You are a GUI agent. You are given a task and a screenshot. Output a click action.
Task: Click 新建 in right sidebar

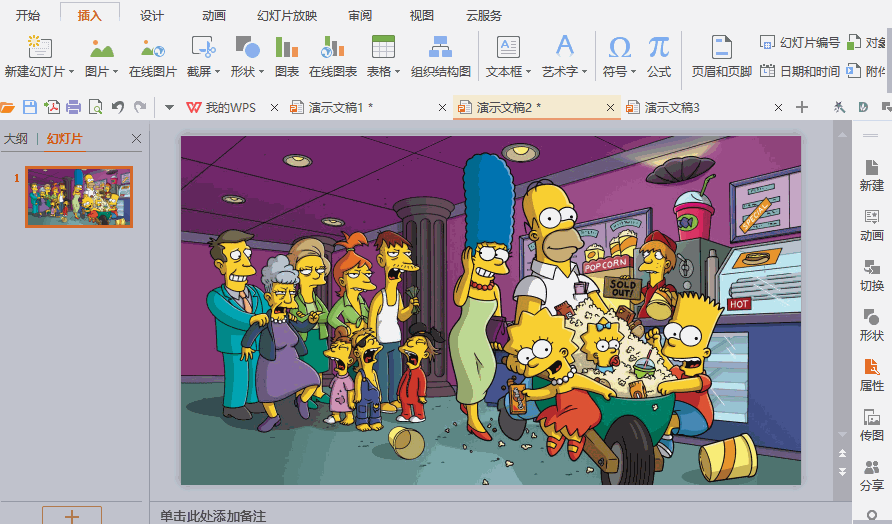point(871,176)
